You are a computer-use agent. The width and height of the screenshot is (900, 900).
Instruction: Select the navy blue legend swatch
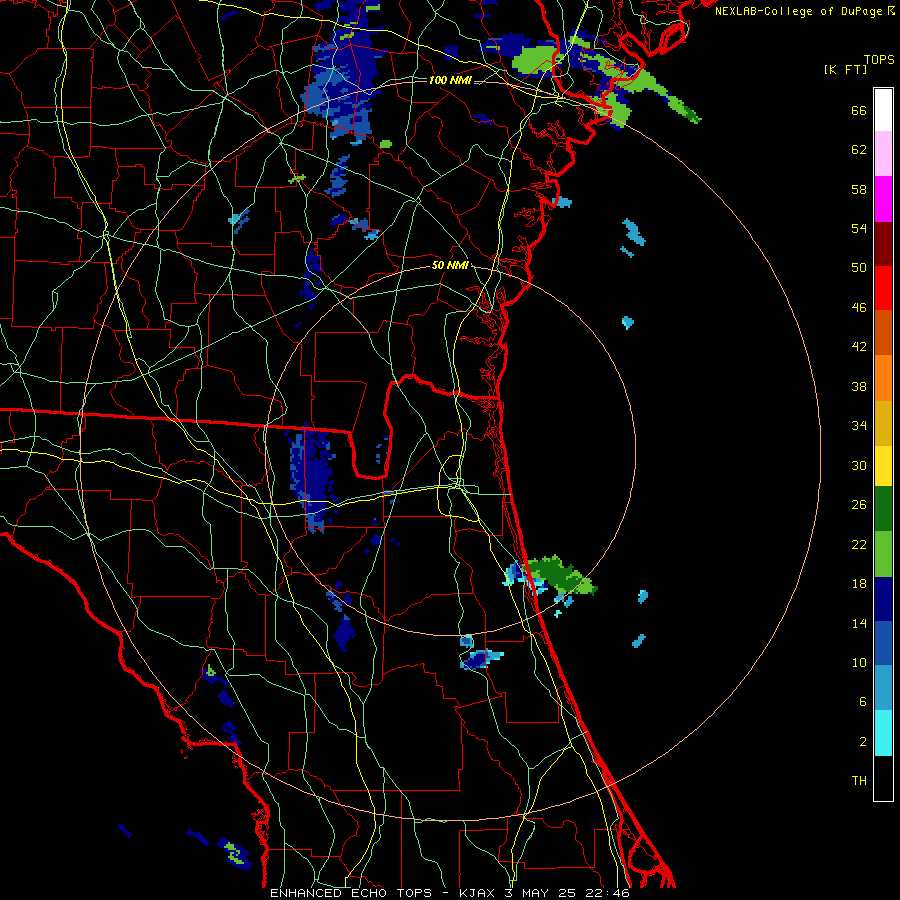click(883, 599)
